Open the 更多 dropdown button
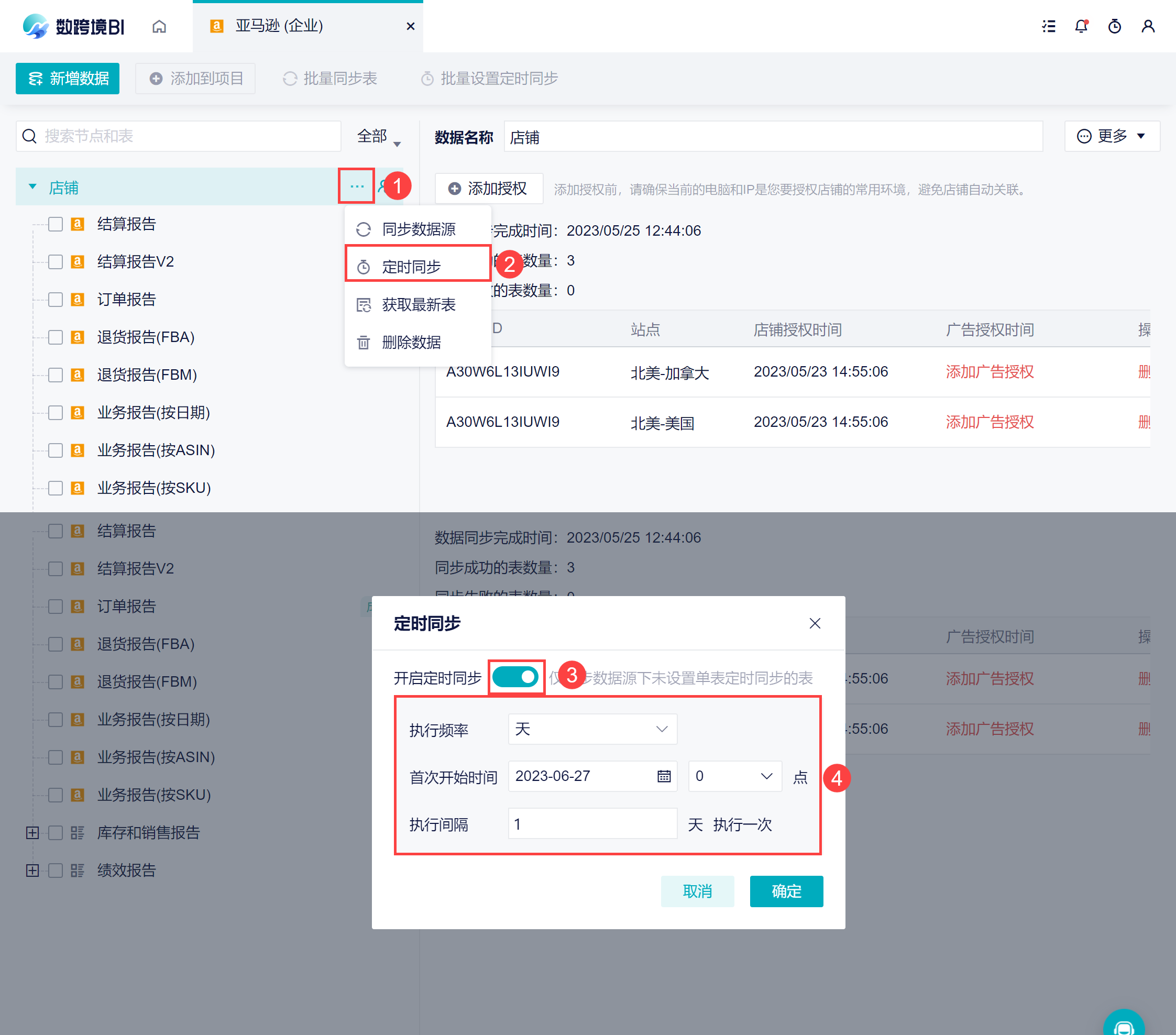The height and width of the screenshot is (1035, 1176). [1112, 136]
